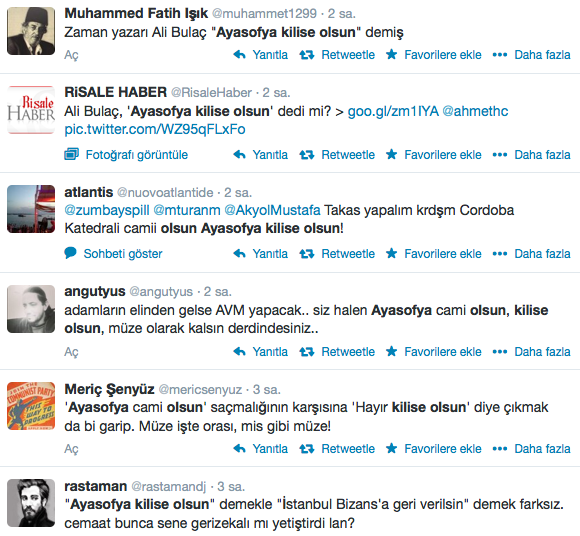Click Yanıtla on angutyus tweet
The height and width of the screenshot is (536, 580).
tap(260, 351)
